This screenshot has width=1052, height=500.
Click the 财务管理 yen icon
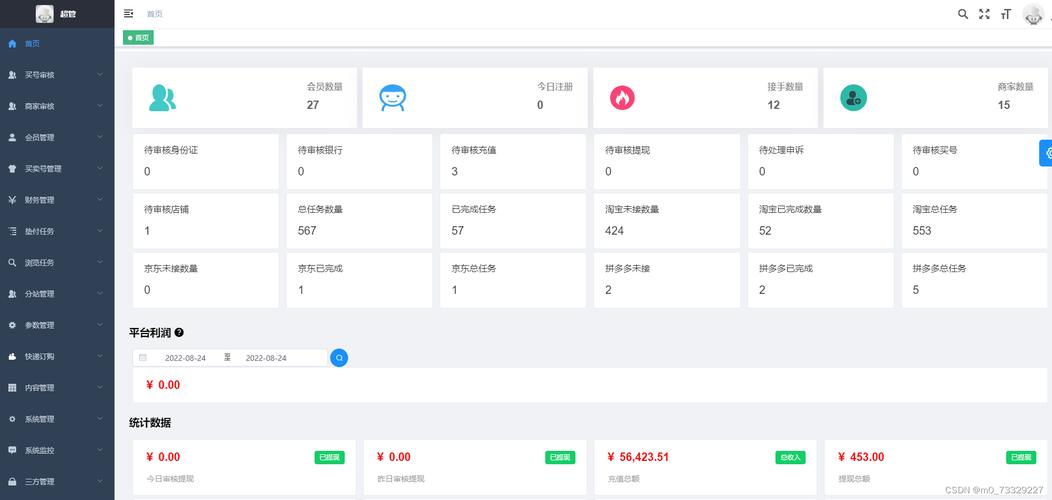click(x=12, y=200)
